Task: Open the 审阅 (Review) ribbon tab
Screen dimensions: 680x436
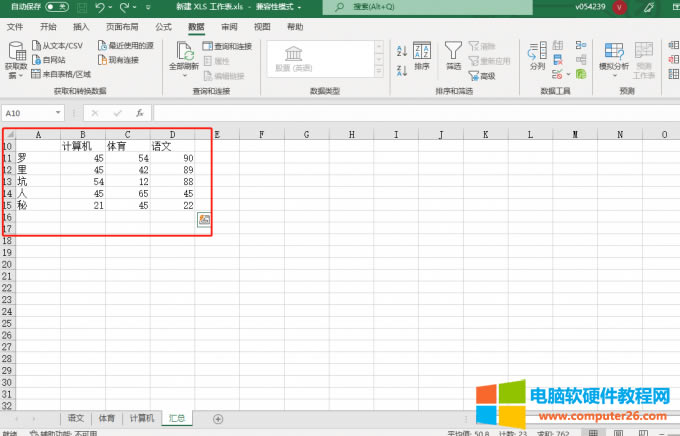Action: (x=229, y=27)
